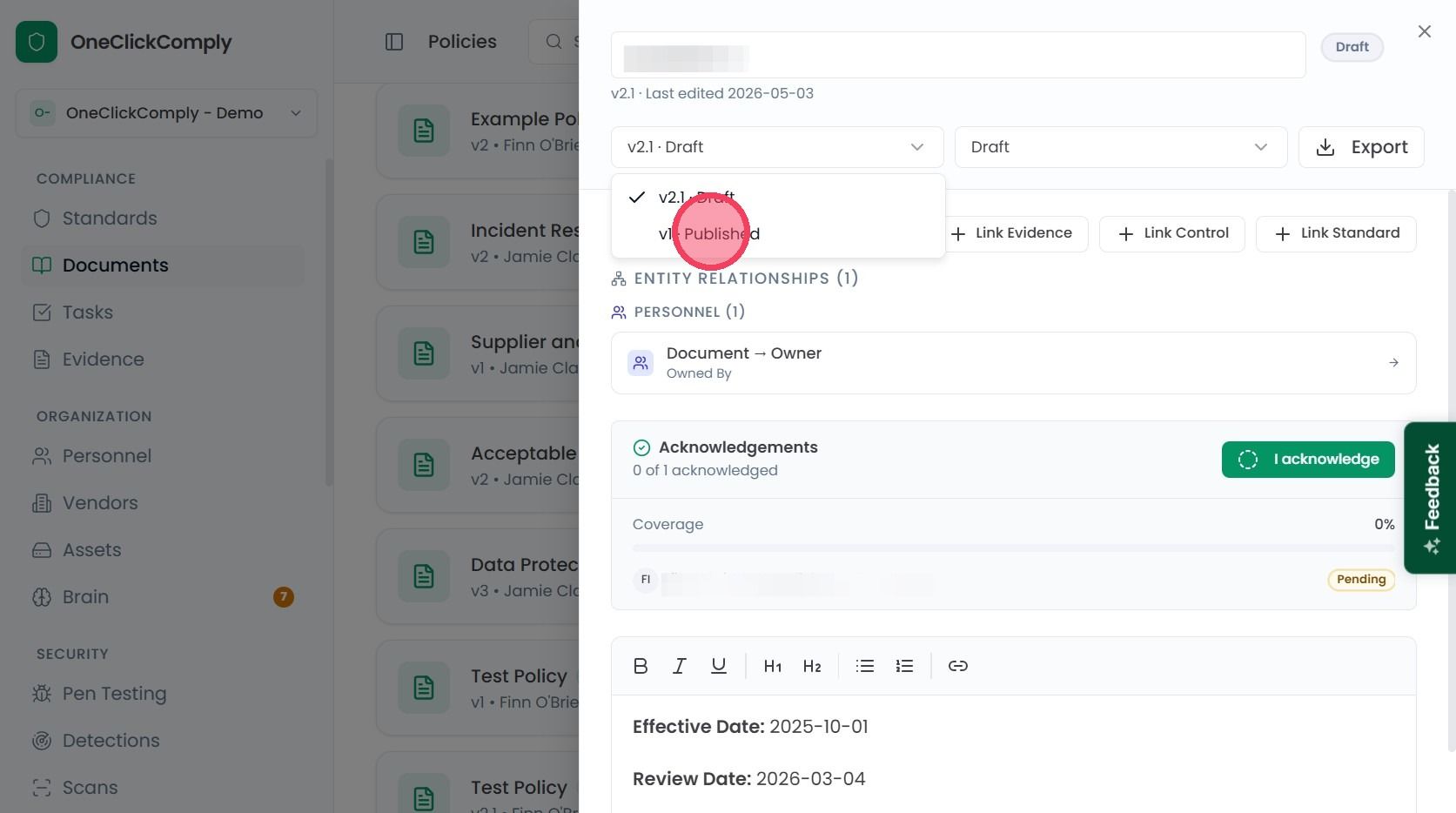Open the Draft status dropdown
This screenshot has height=813, width=1456.
[1121, 147]
